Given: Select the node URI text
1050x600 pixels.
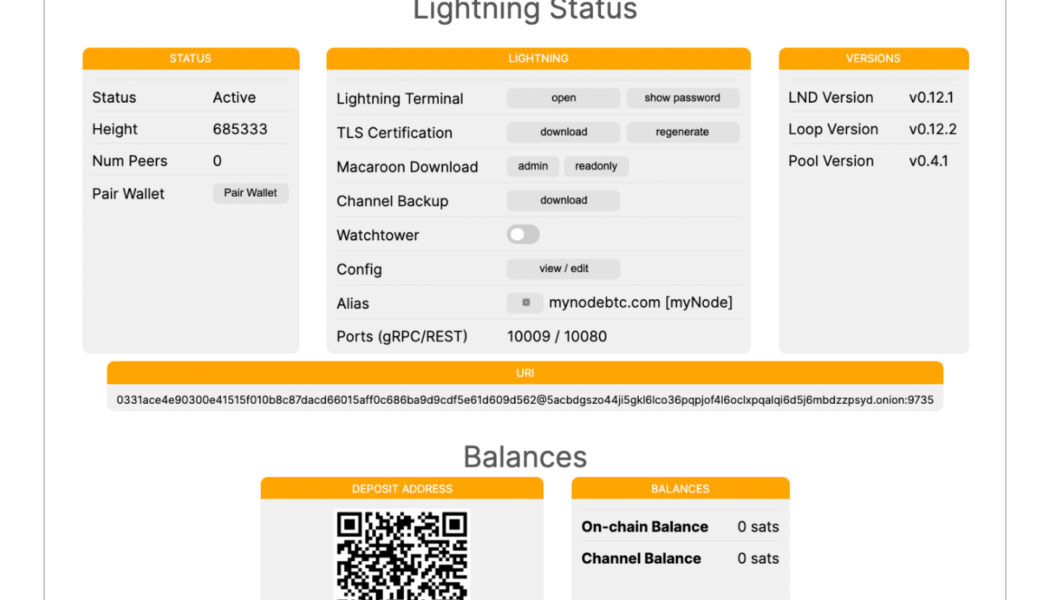Looking at the screenshot, I should [x=525, y=399].
